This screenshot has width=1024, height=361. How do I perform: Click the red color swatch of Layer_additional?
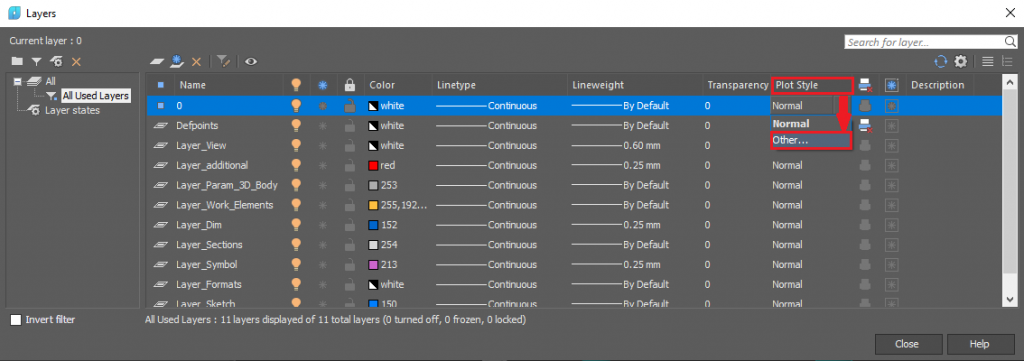click(374, 165)
